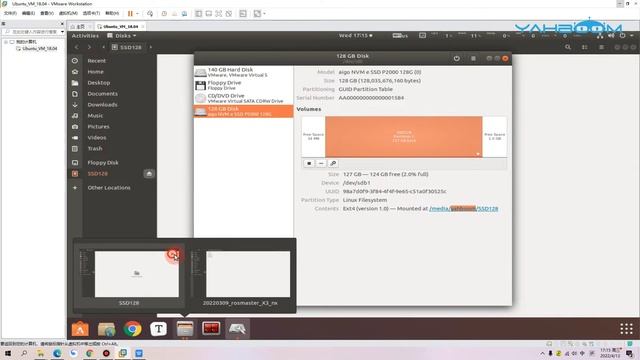The height and width of the screenshot is (360, 640).
Task: Delete selected partition with minus button
Action: click(x=321, y=163)
